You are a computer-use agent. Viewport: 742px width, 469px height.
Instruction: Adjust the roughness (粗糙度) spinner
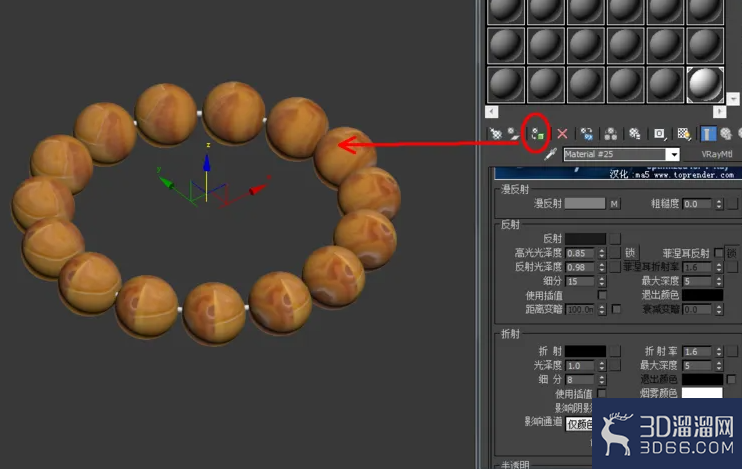click(719, 204)
